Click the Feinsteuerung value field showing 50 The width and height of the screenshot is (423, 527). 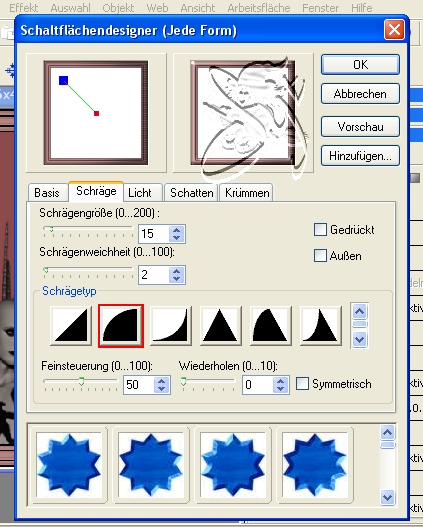[139, 385]
